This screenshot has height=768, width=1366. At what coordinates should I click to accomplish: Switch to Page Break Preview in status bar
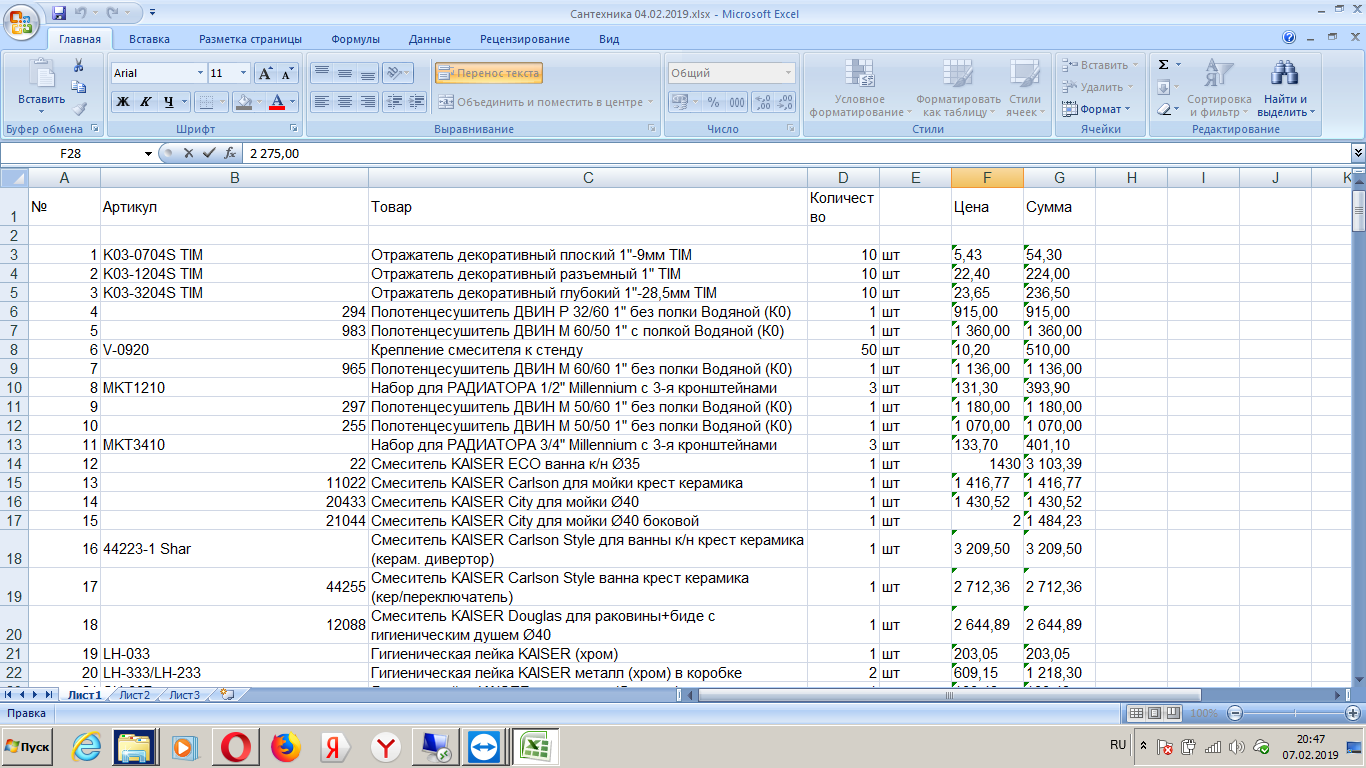1174,713
